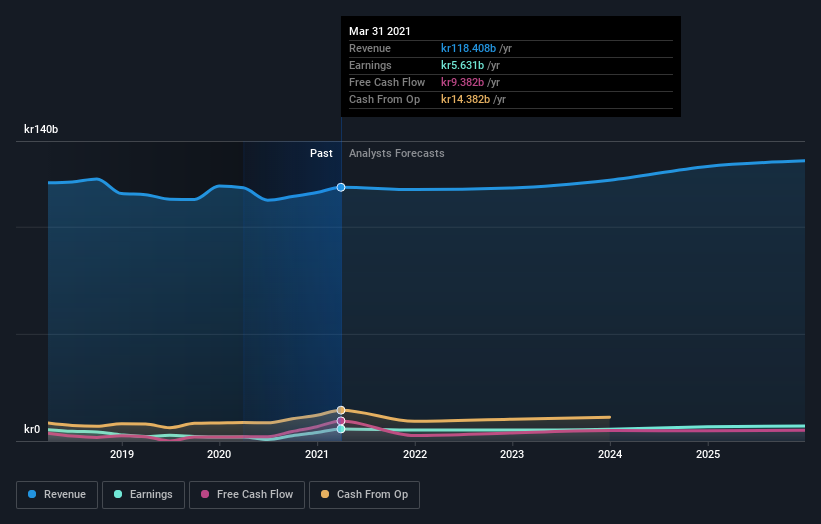Click the 2020 x-axis label
Viewport: 821px width, 524px height.
219,454
